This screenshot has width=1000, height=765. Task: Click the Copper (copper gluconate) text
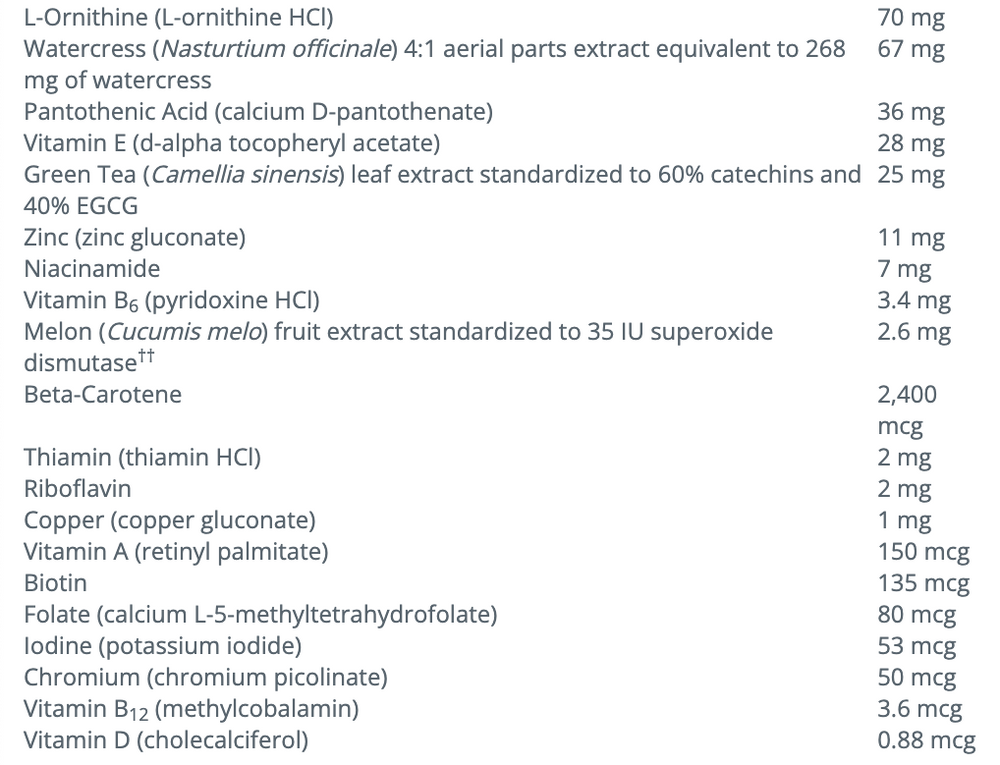[x=170, y=520]
